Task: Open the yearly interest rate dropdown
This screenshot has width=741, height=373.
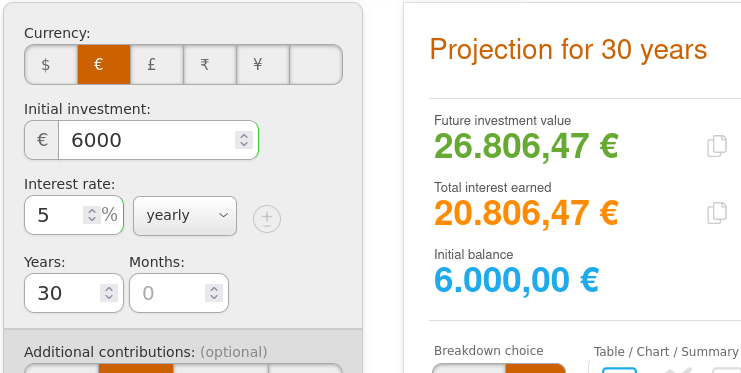Action: pyautogui.click(x=185, y=216)
